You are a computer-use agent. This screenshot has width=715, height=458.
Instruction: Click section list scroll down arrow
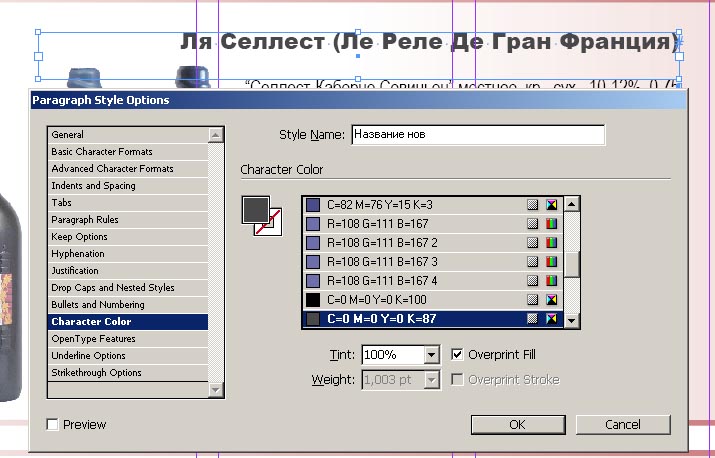pos(215,390)
